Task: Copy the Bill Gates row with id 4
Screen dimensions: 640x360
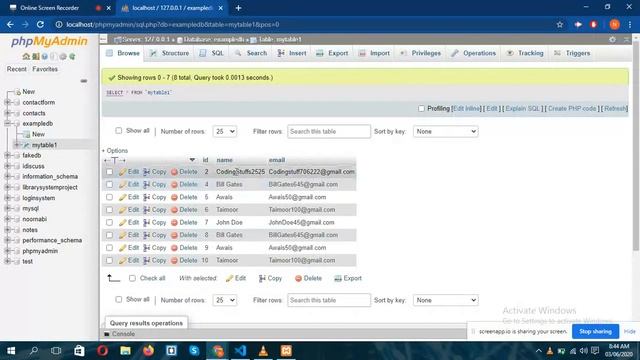Action: click(155, 184)
